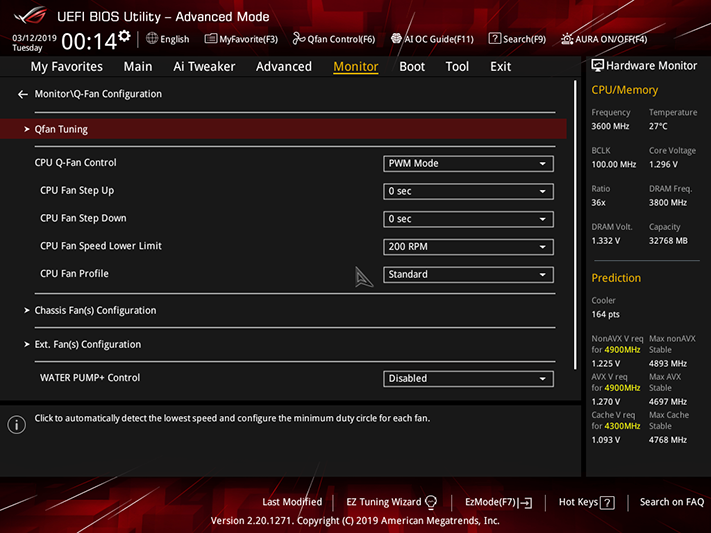
Task: Click the globe language icon
Action: point(152,39)
